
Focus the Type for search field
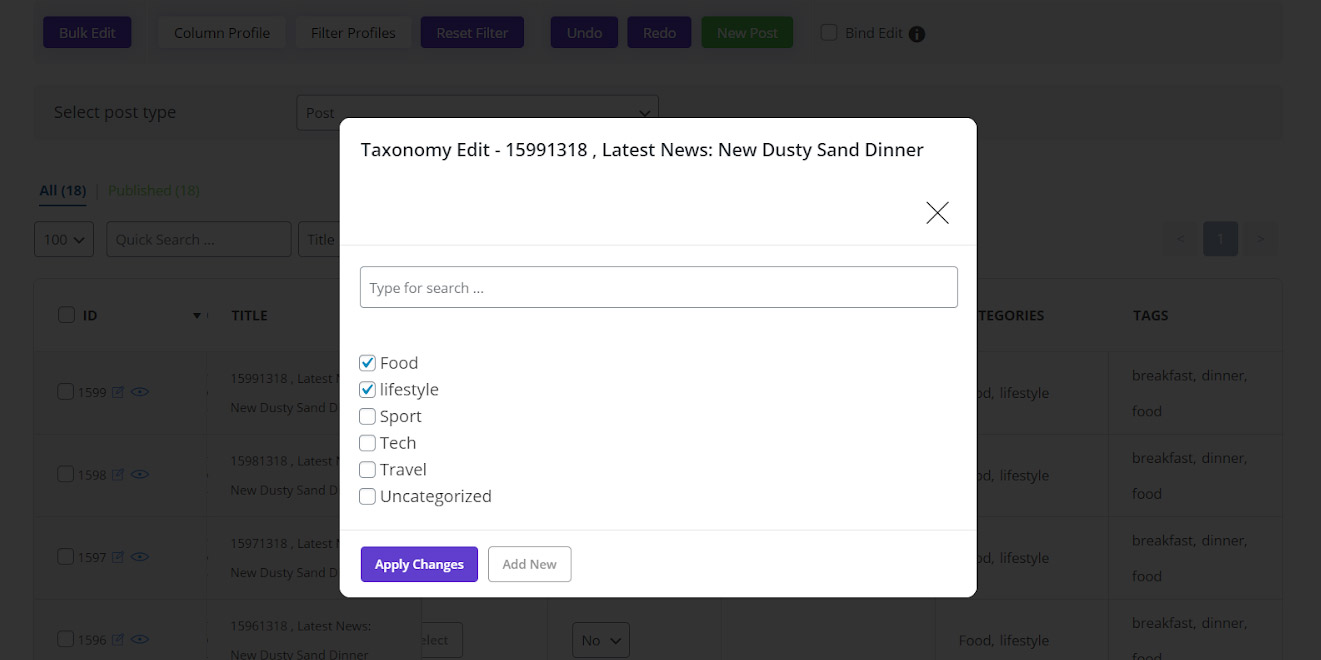coord(659,287)
